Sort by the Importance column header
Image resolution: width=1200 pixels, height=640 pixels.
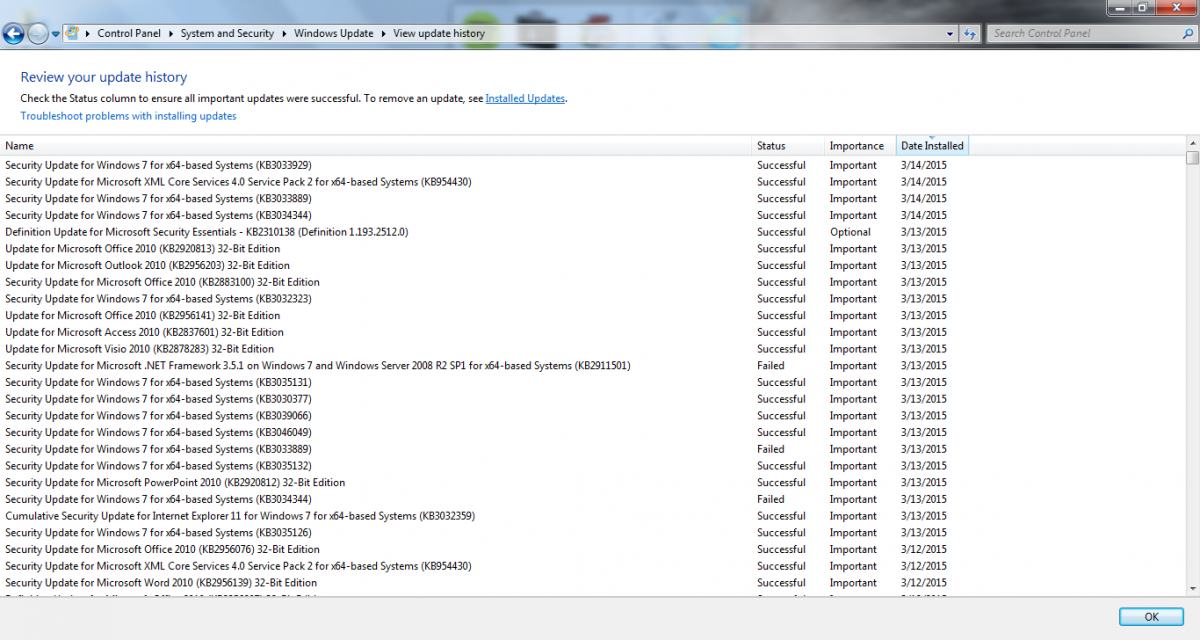860,146
